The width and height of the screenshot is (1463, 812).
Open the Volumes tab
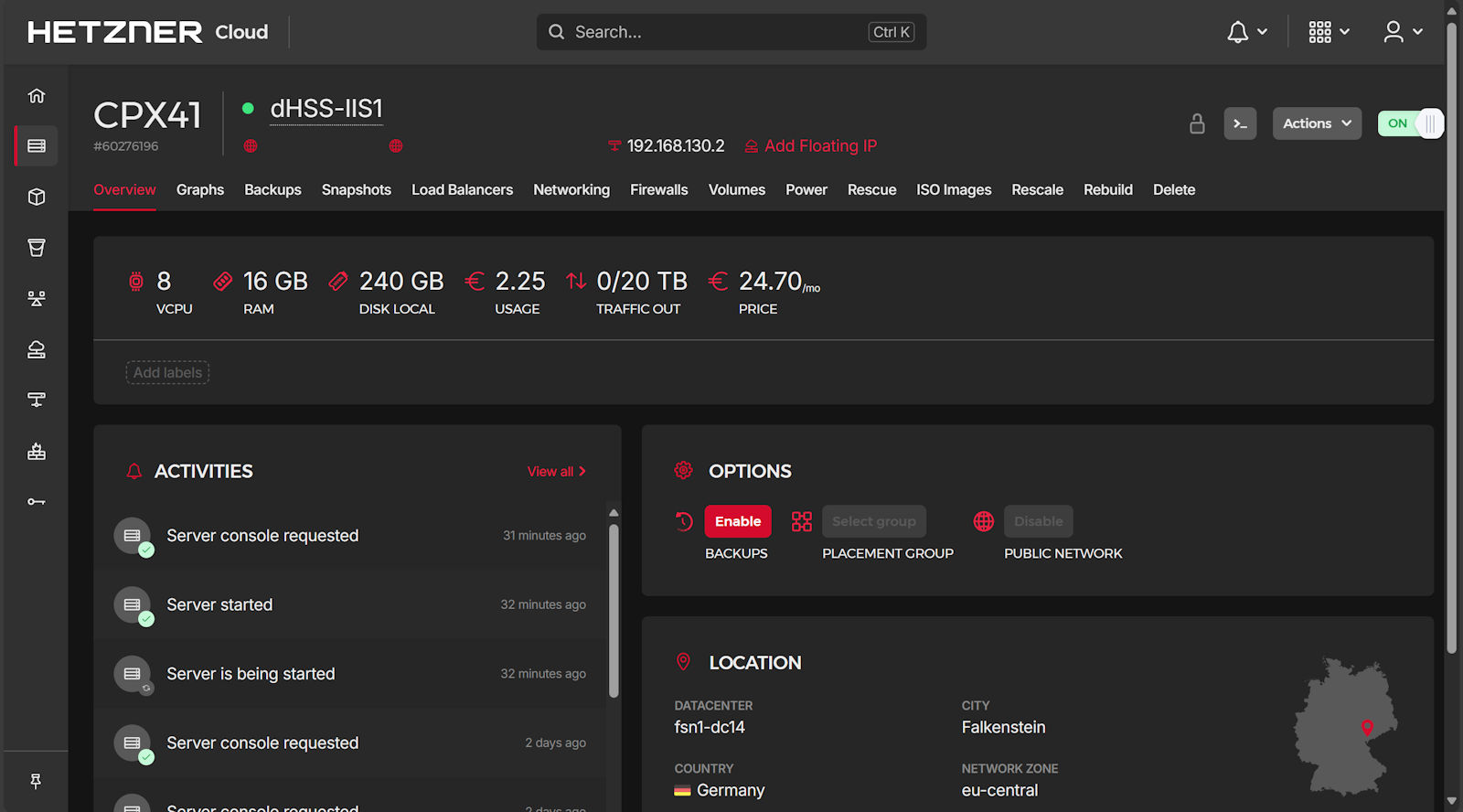pos(737,189)
